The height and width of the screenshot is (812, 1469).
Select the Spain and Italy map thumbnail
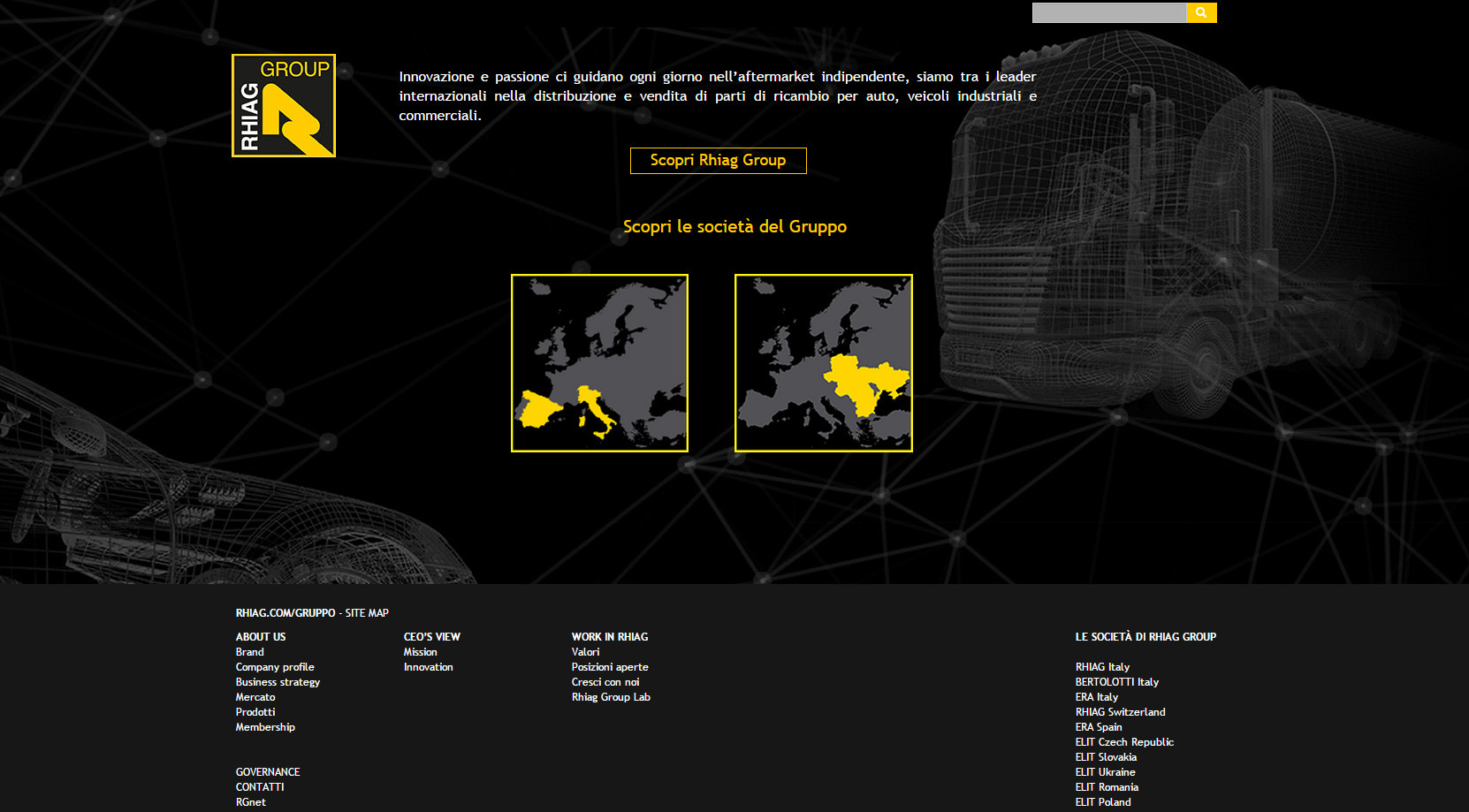(599, 363)
